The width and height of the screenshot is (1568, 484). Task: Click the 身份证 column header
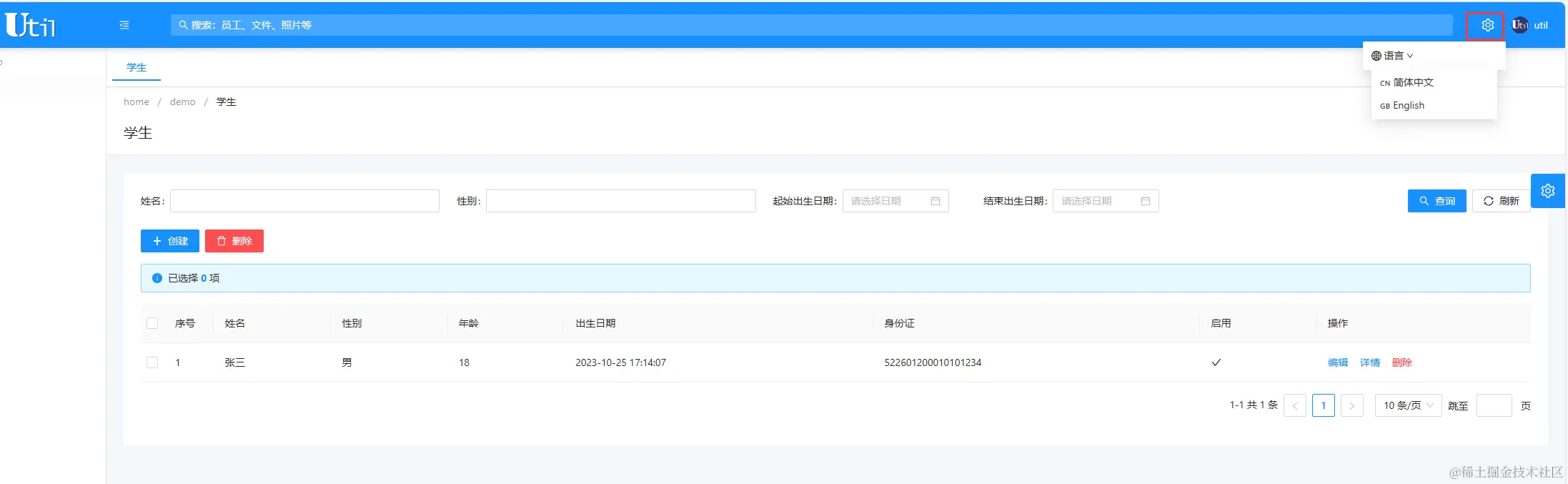tap(899, 323)
